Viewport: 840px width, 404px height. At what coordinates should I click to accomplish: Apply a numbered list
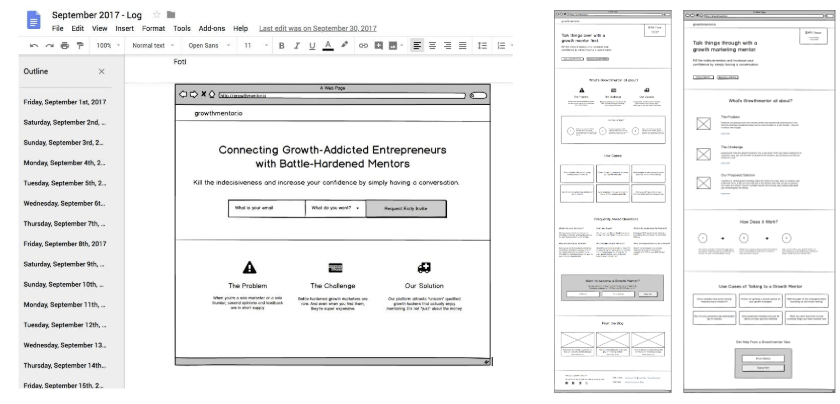click(501, 46)
